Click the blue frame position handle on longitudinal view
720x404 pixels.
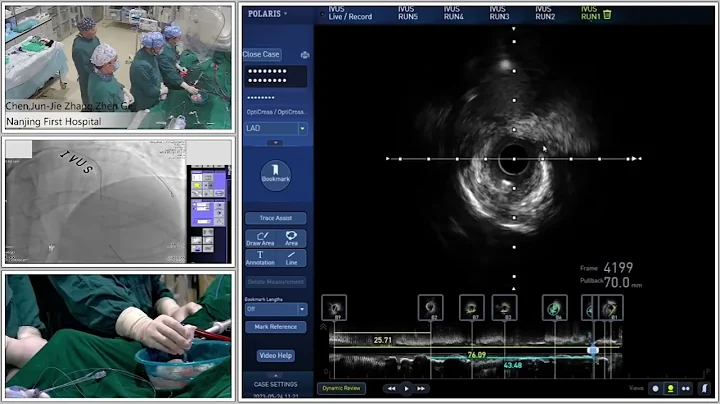(x=593, y=351)
